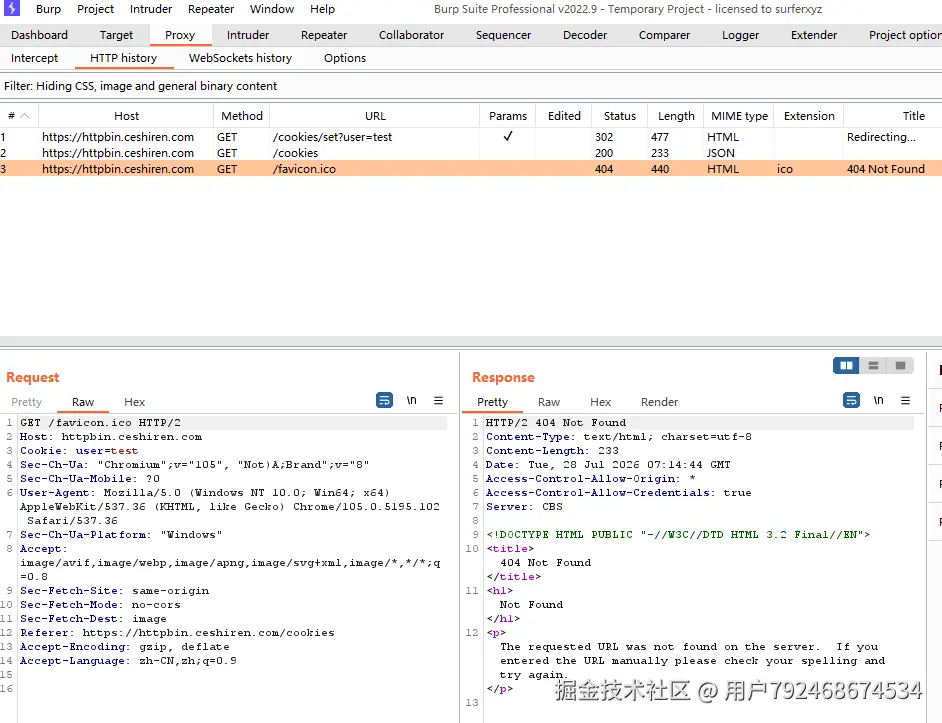Click the Referer header line in request
Screen dimensions: 942x723
[x=177, y=633]
